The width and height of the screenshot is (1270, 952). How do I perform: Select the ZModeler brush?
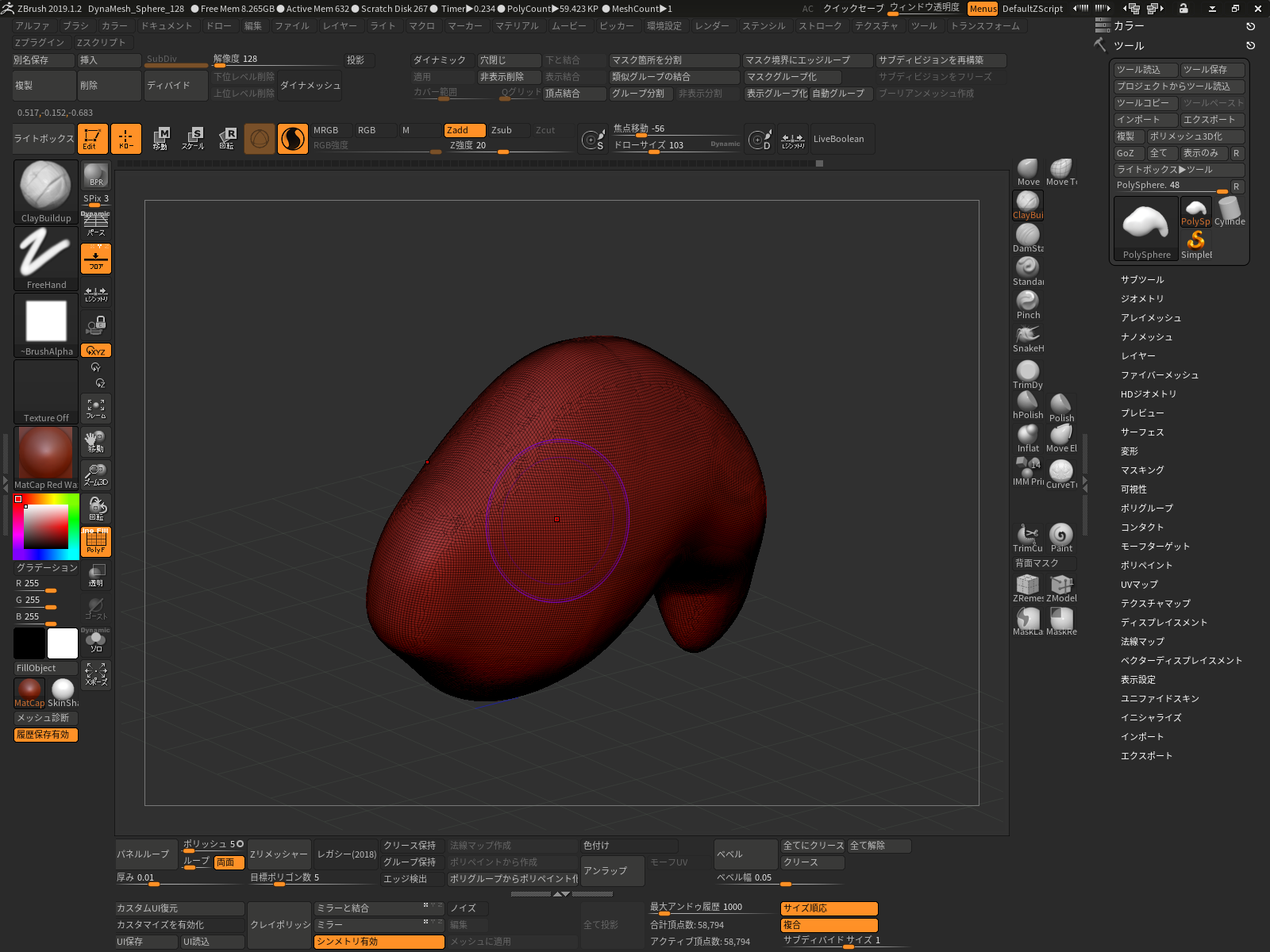[1061, 588]
